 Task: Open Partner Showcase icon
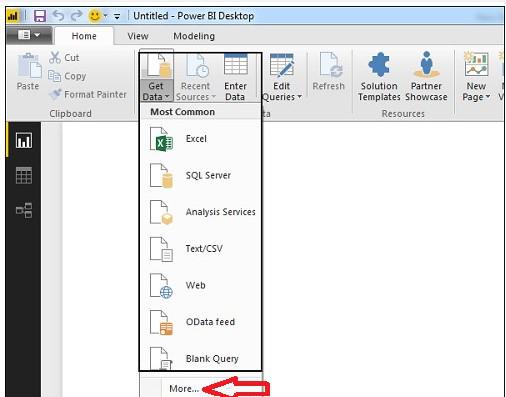click(426, 64)
